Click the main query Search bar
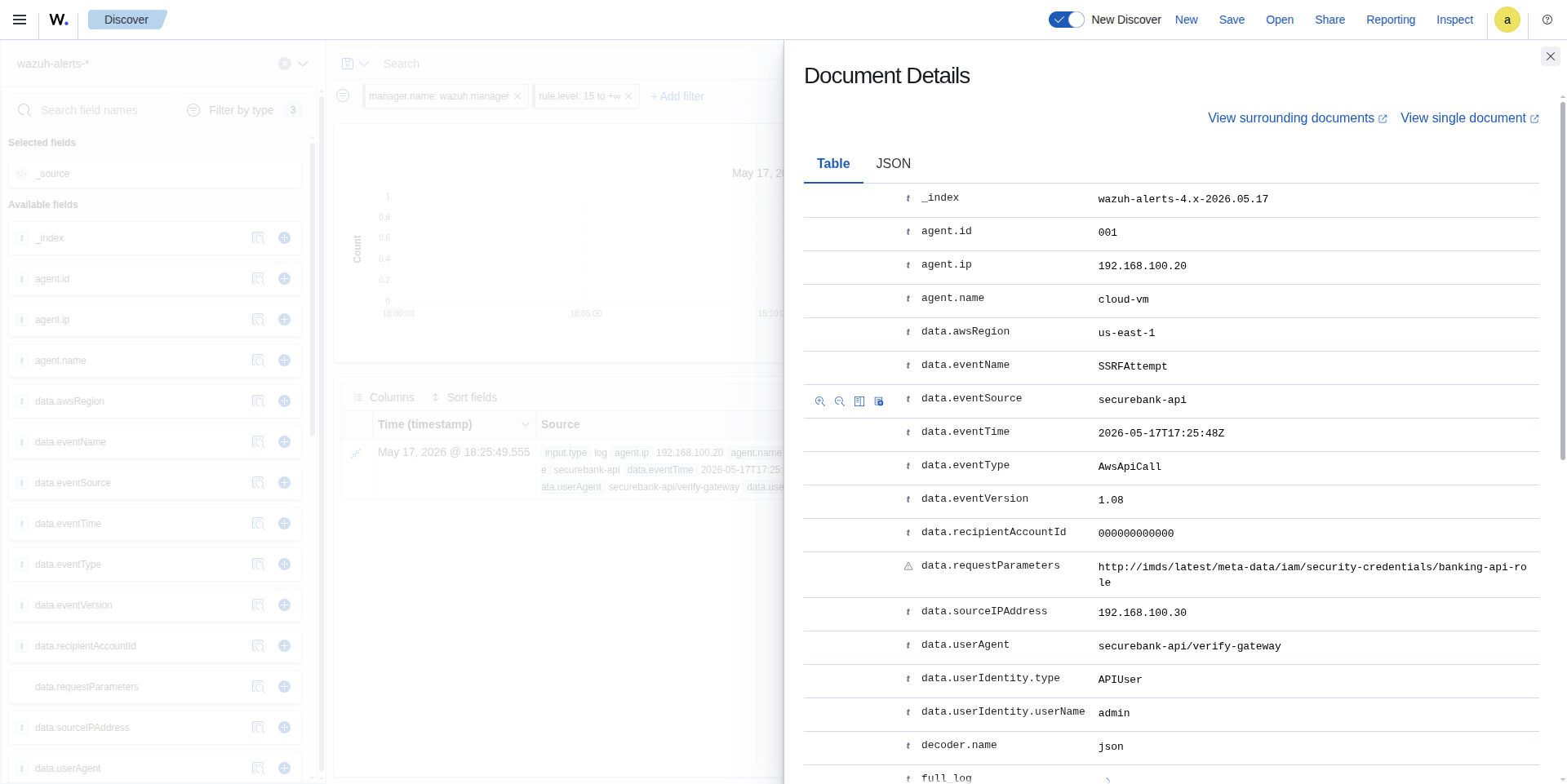The width and height of the screenshot is (1567, 784). pyautogui.click(x=579, y=64)
